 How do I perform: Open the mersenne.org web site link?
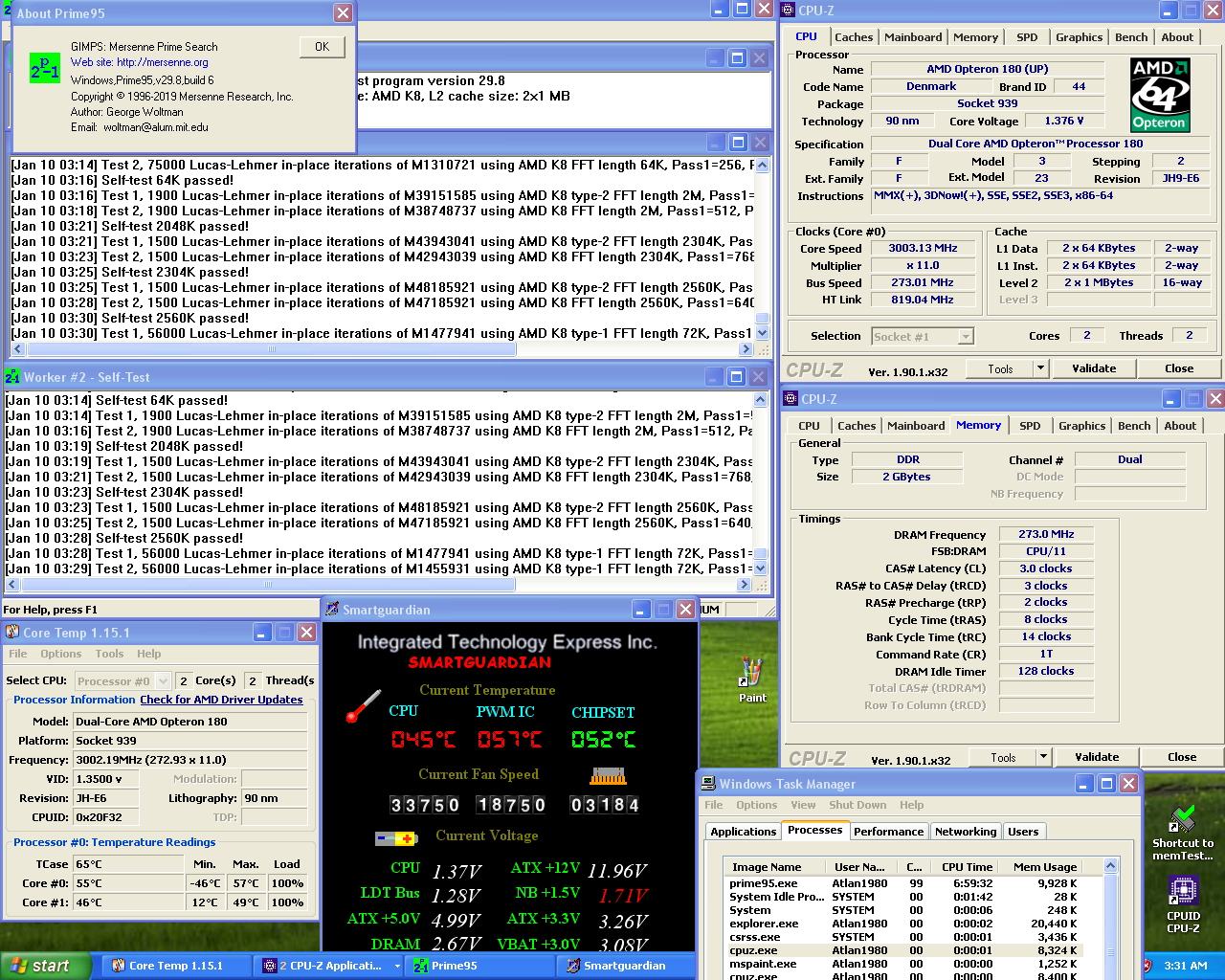click(162, 62)
